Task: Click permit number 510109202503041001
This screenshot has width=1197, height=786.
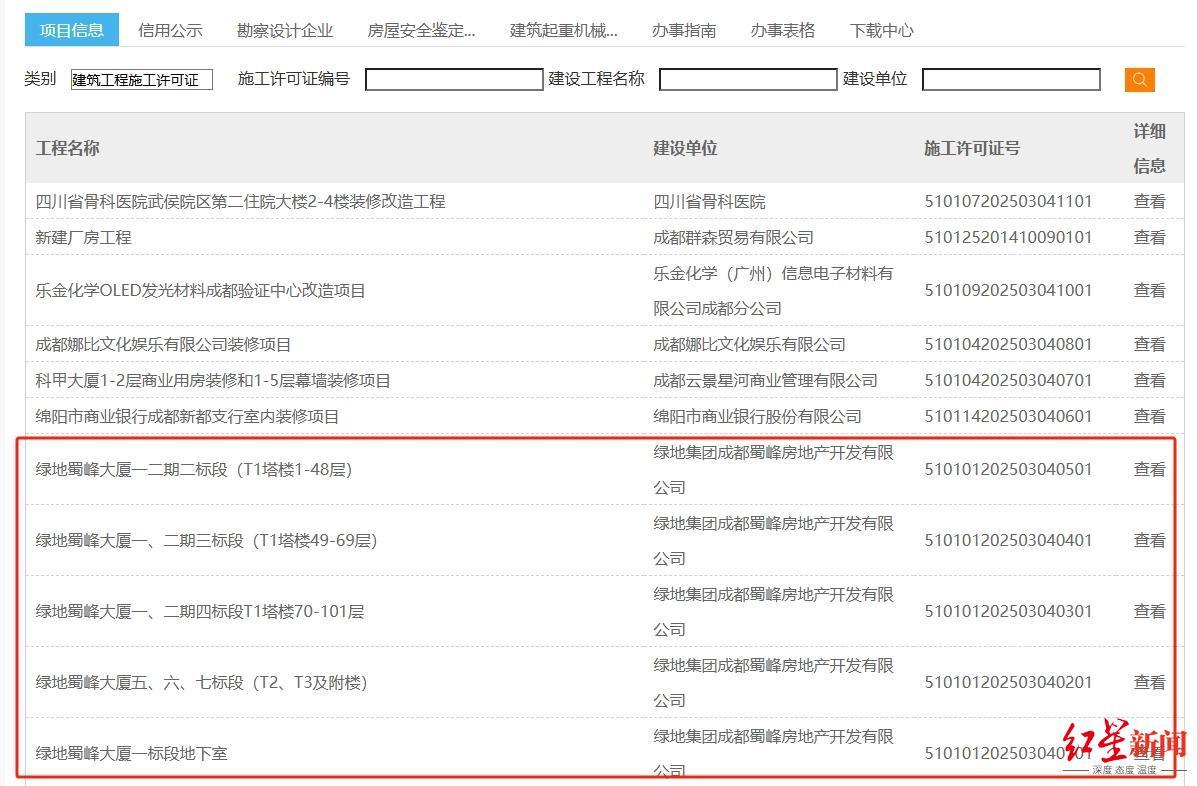Action: [x=1008, y=291]
